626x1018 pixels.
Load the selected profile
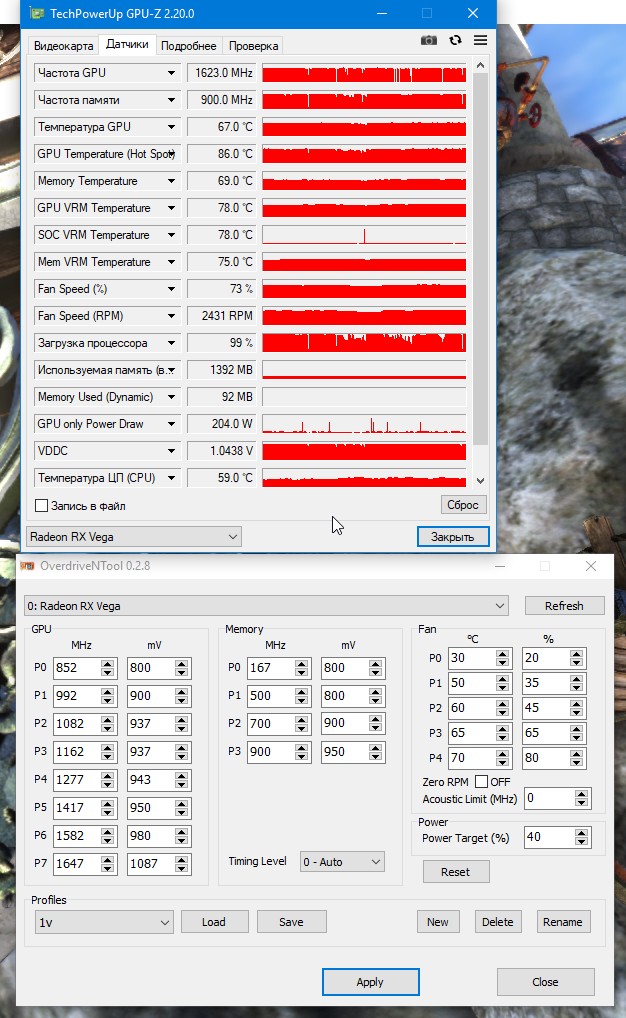(214, 922)
